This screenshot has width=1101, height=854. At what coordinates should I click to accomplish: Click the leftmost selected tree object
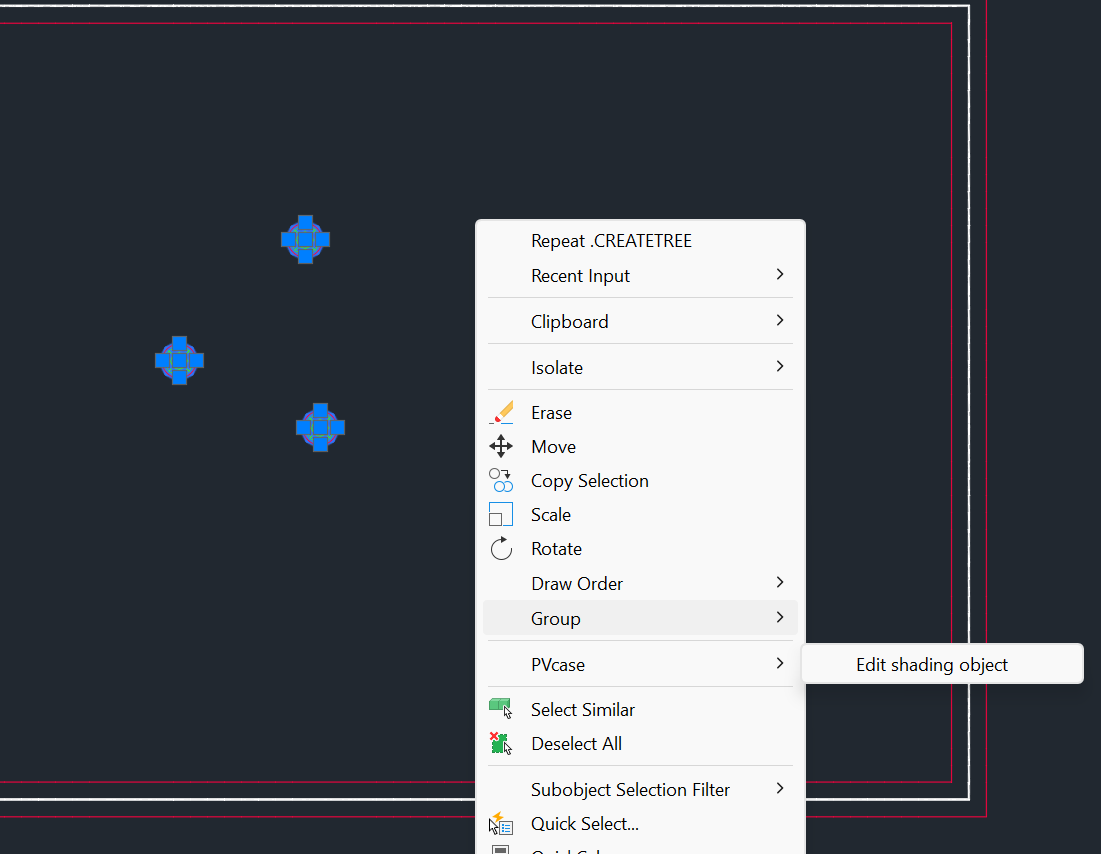click(x=179, y=360)
